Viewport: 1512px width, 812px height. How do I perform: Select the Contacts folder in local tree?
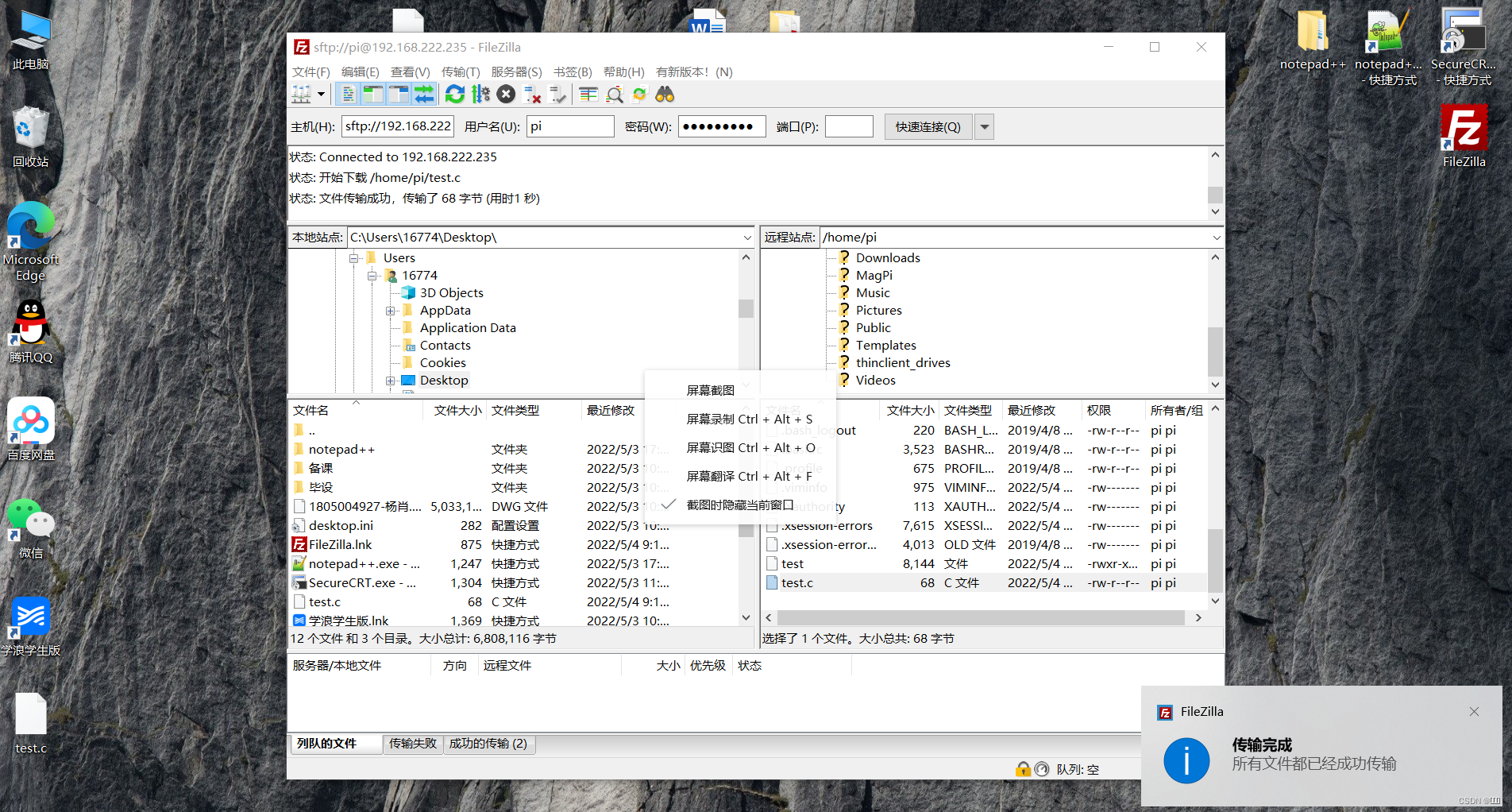pyautogui.click(x=445, y=346)
